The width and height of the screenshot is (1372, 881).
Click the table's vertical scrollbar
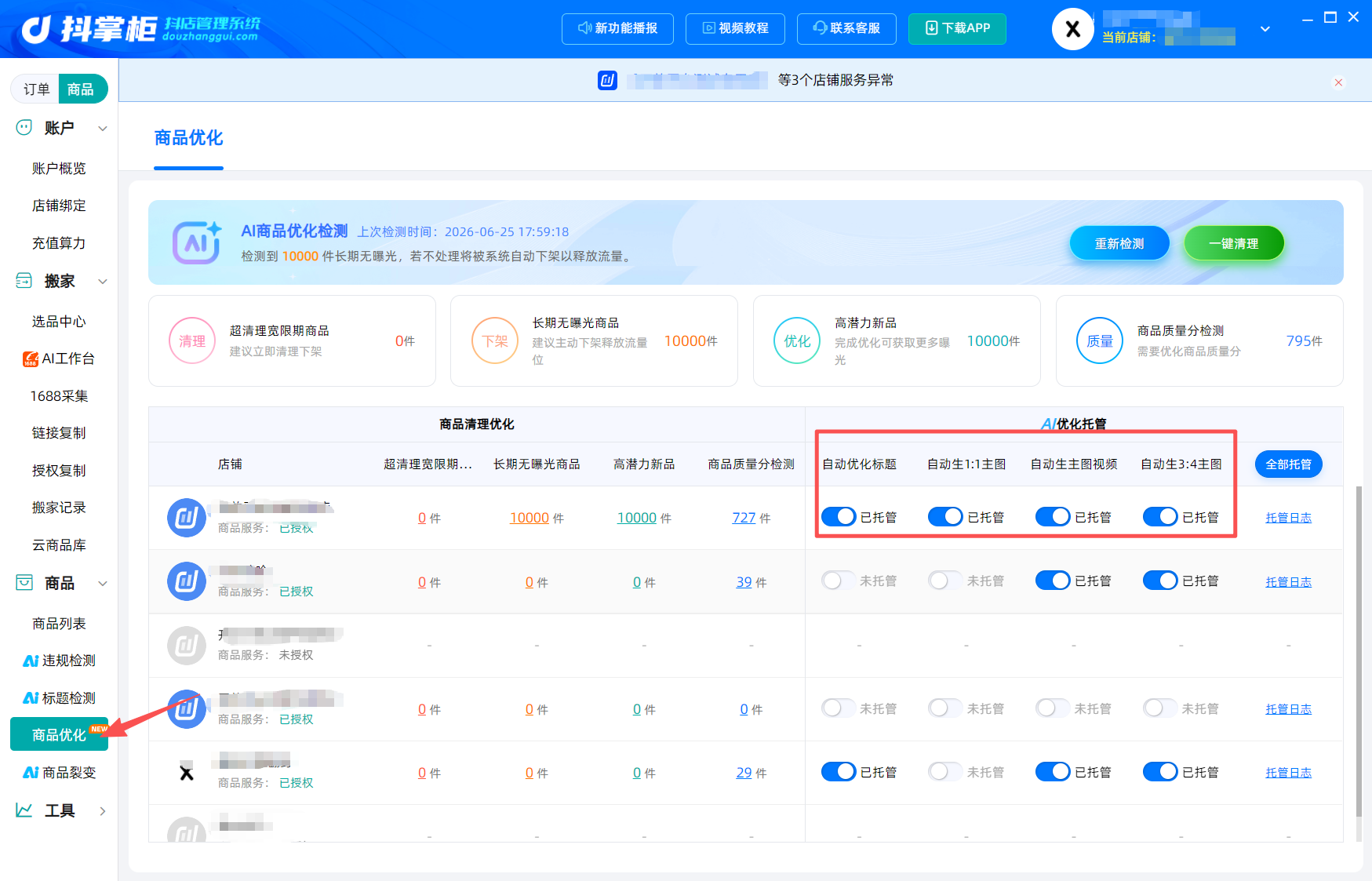pos(1359,651)
